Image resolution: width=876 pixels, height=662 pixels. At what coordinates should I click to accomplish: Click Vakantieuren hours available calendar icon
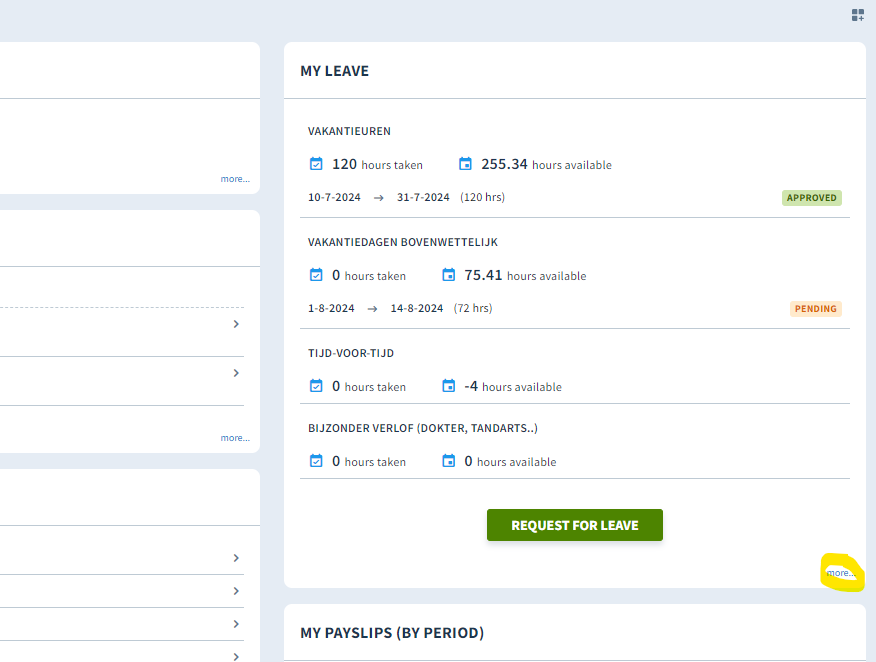pyautogui.click(x=465, y=164)
